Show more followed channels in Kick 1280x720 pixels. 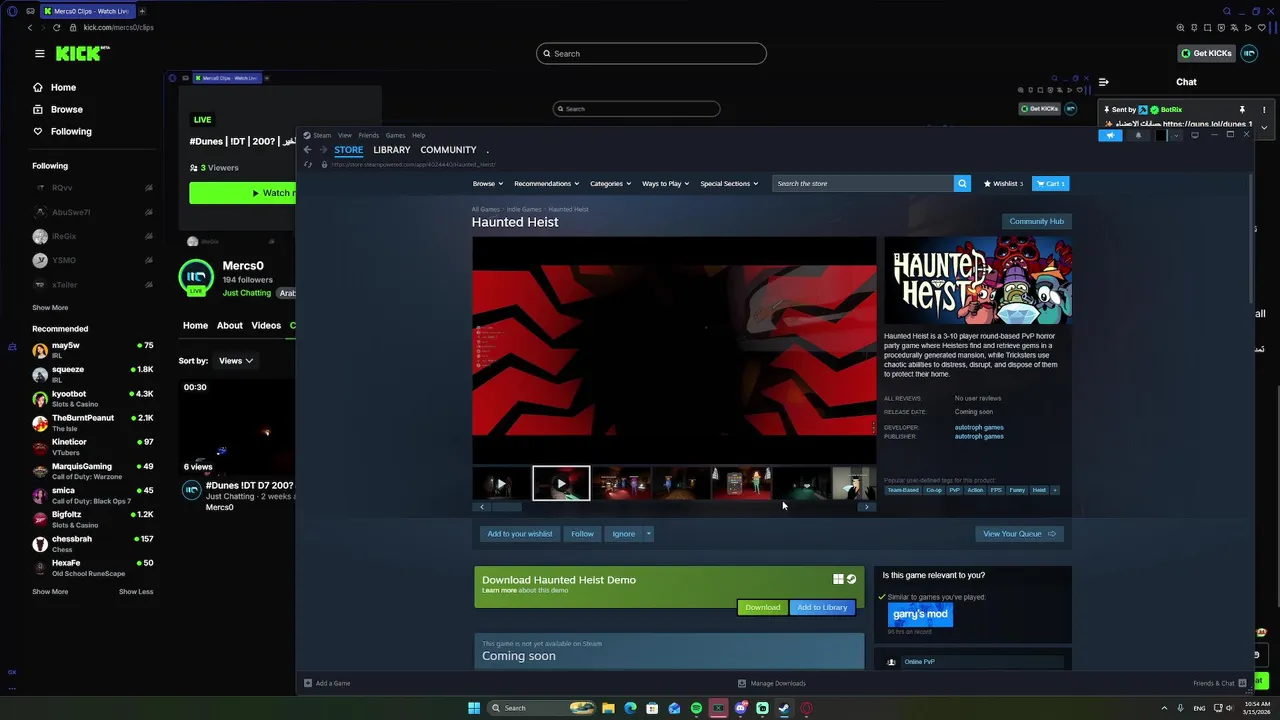pyautogui.click(x=50, y=308)
